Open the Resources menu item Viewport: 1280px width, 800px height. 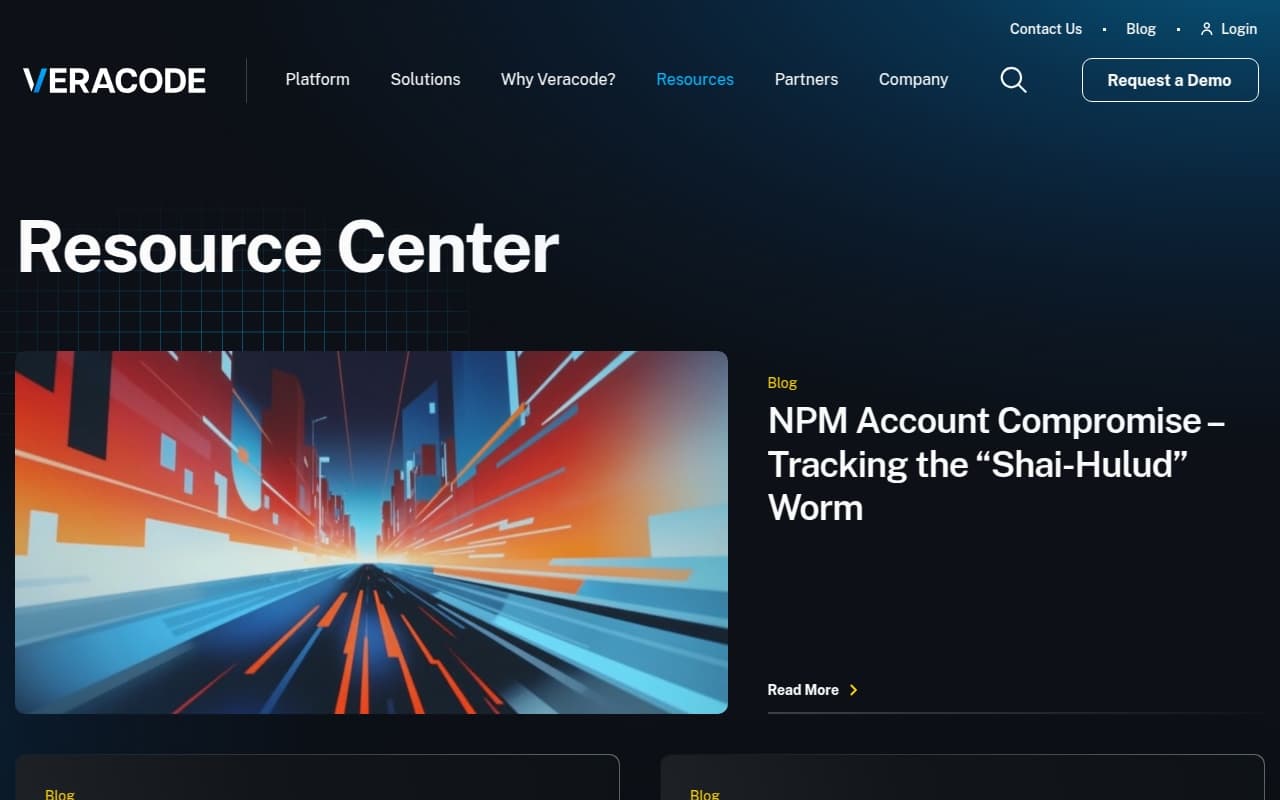pyautogui.click(x=694, y=80)
